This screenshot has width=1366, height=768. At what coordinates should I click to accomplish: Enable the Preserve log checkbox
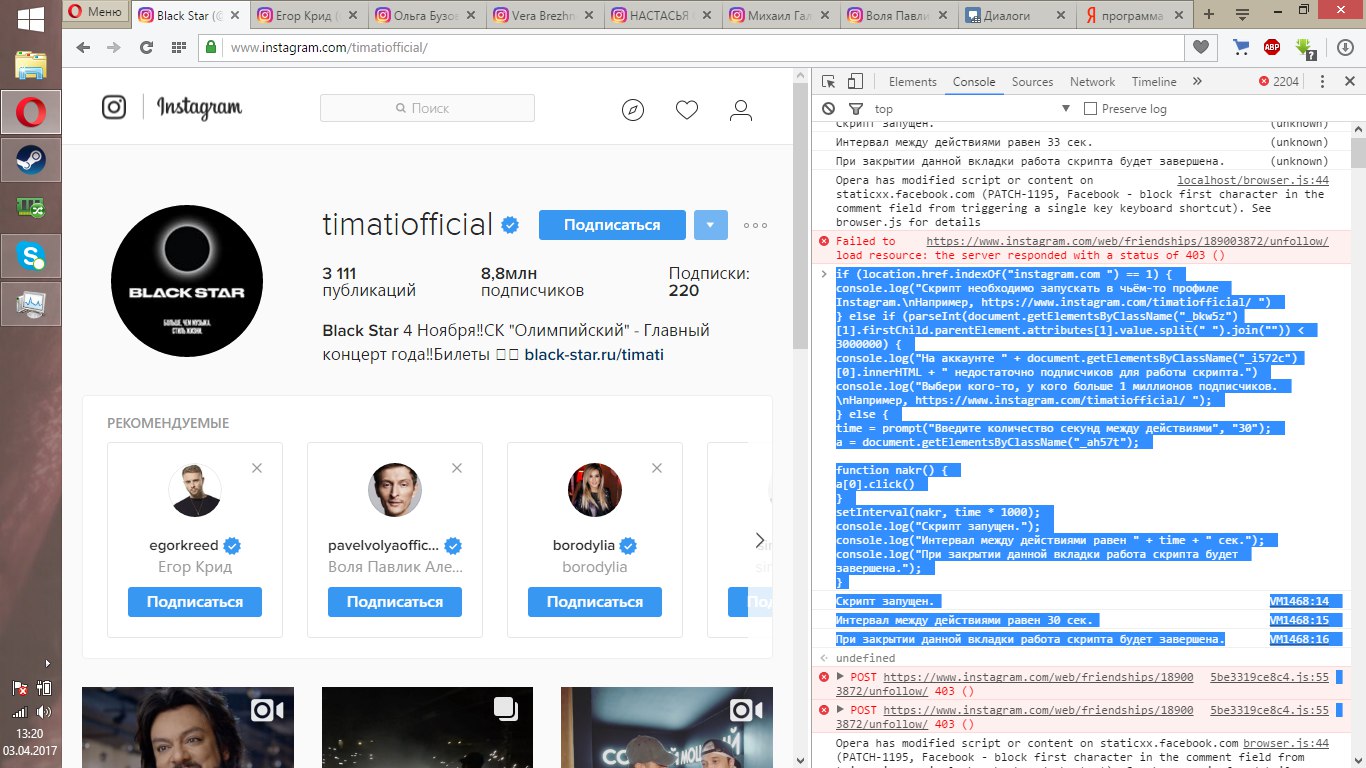click(x=1091, y=109)
